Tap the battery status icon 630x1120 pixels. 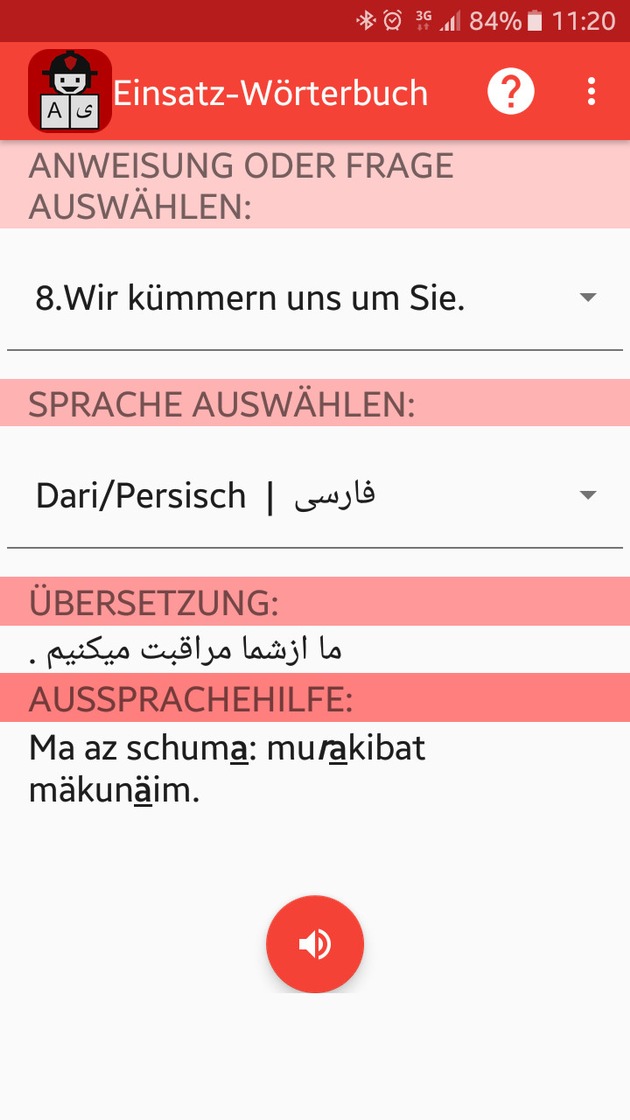click(537, 20)
